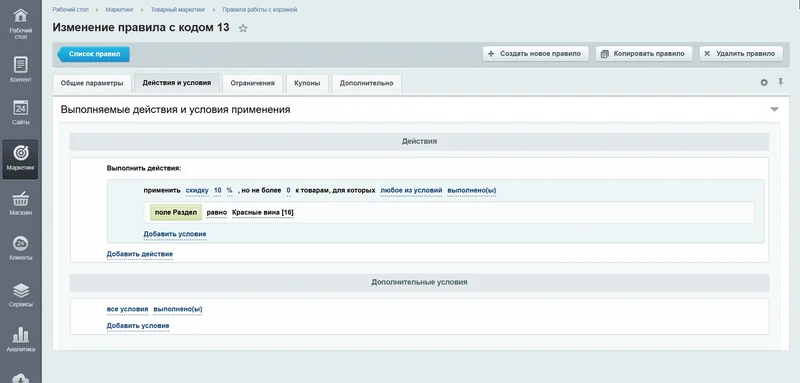Change the % discount unit
The width and height of the screenshot is (800, 383).
pyautogui.click(x=230, y=191)
